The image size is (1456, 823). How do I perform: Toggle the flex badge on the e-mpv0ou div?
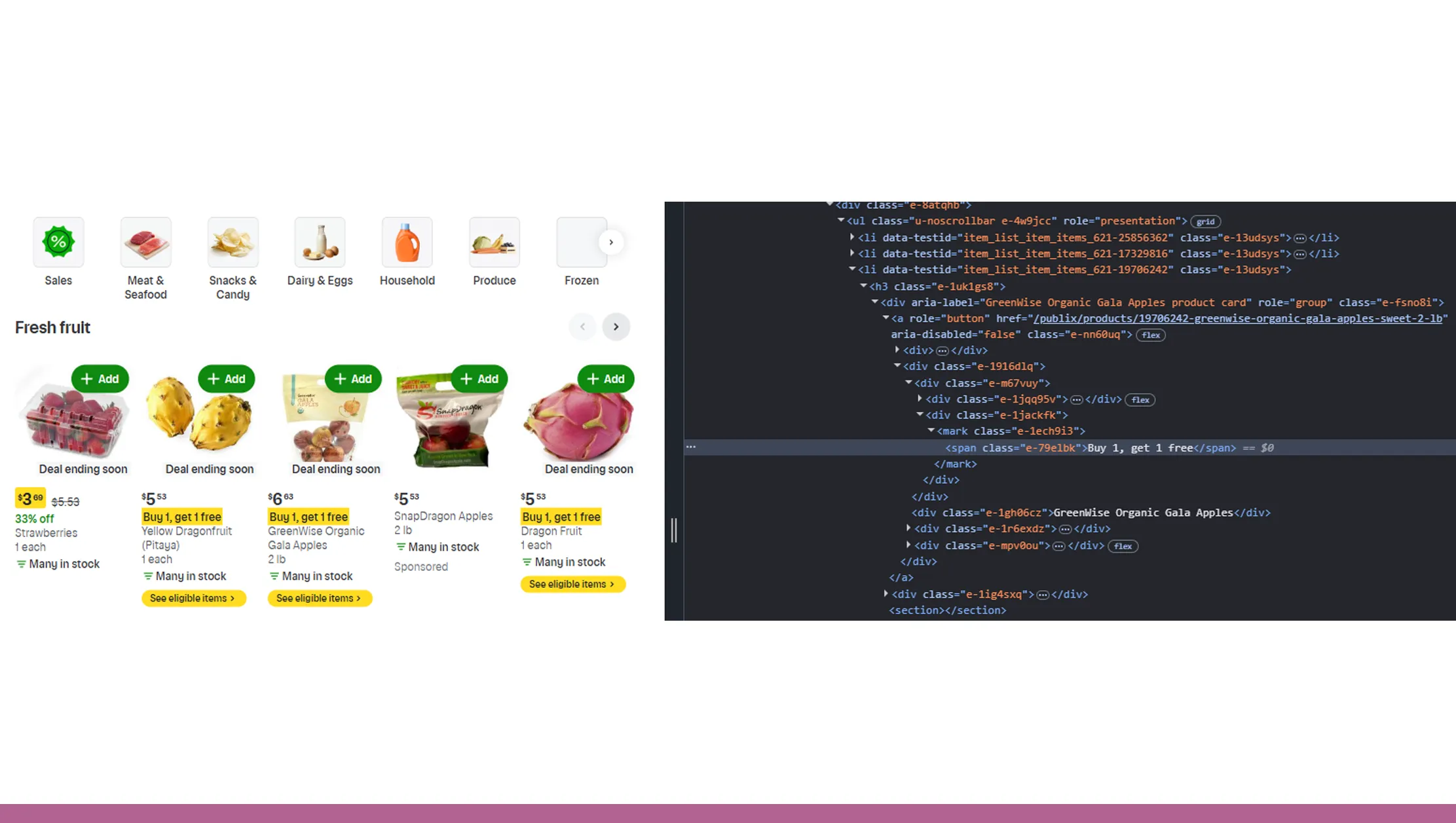[x=1123, y=546]
